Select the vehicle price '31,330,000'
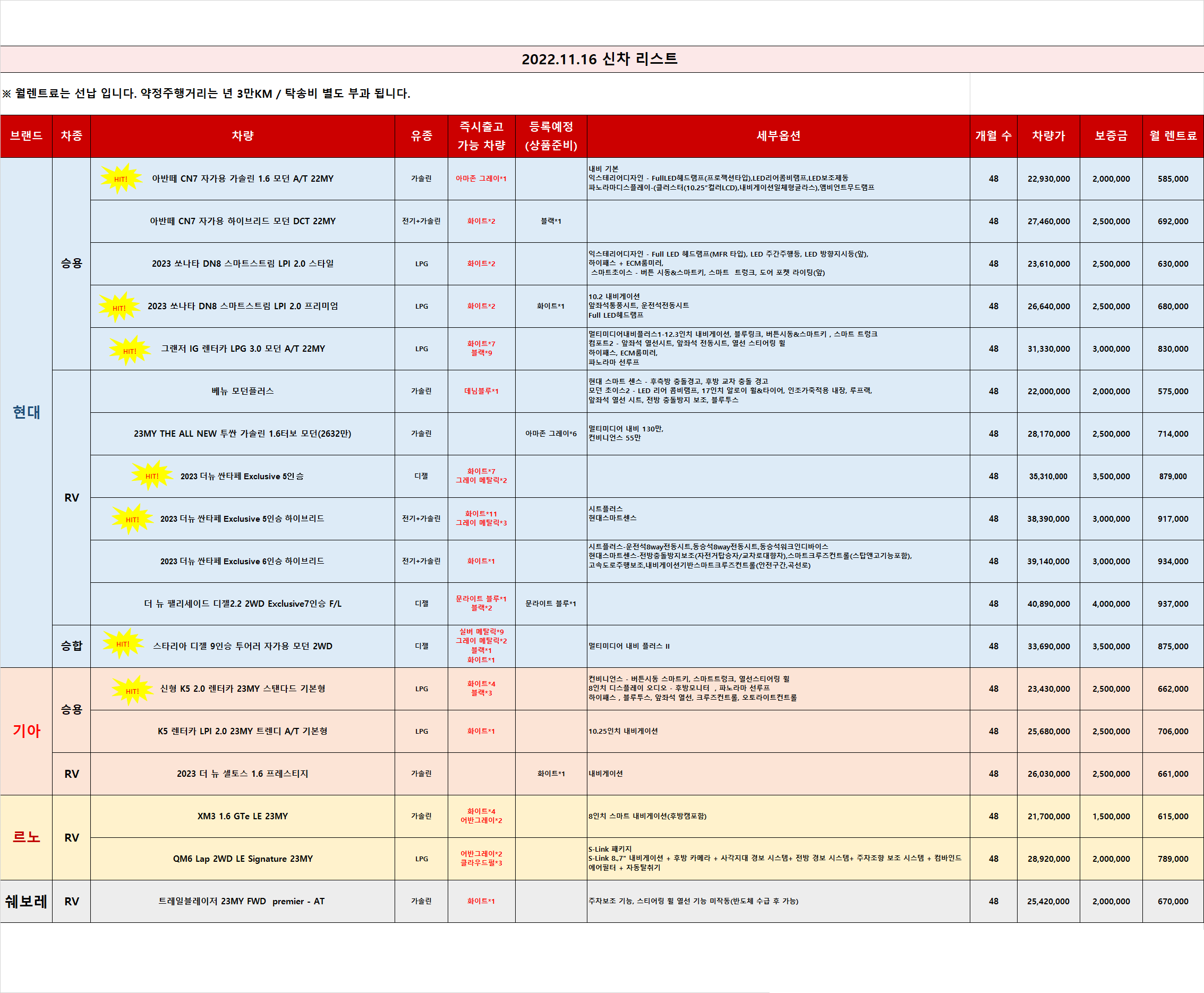 click(1048, 349)
